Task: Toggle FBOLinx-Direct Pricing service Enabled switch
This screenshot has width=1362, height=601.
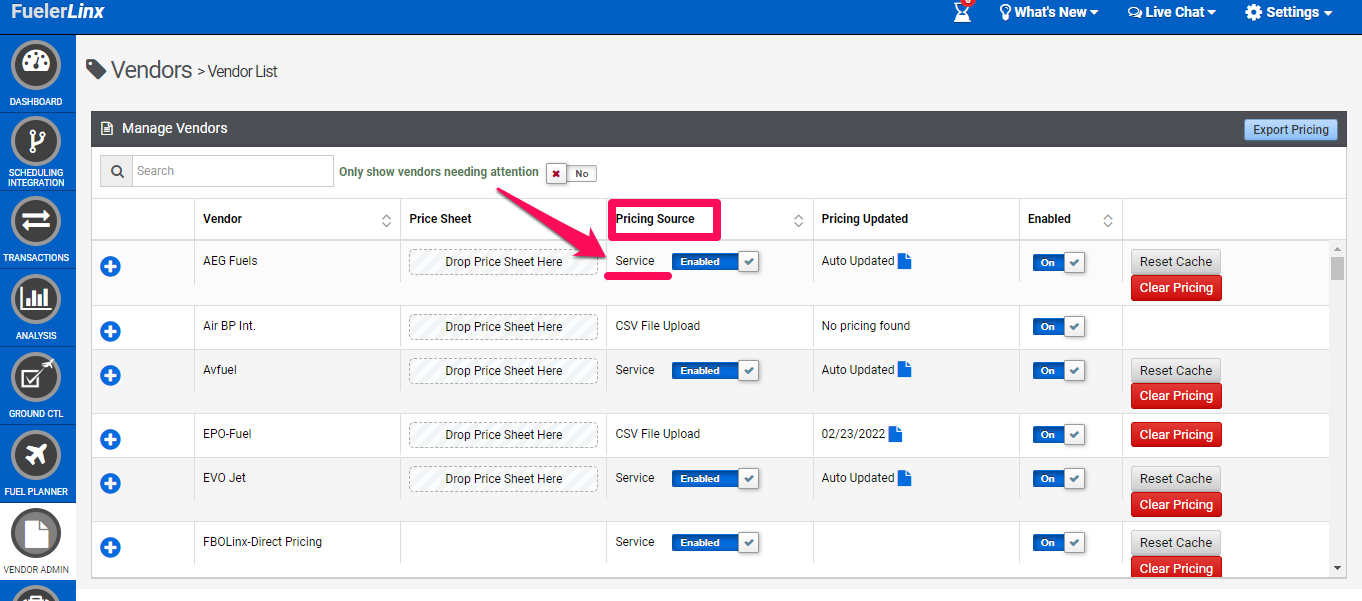Action: point(715,543)
